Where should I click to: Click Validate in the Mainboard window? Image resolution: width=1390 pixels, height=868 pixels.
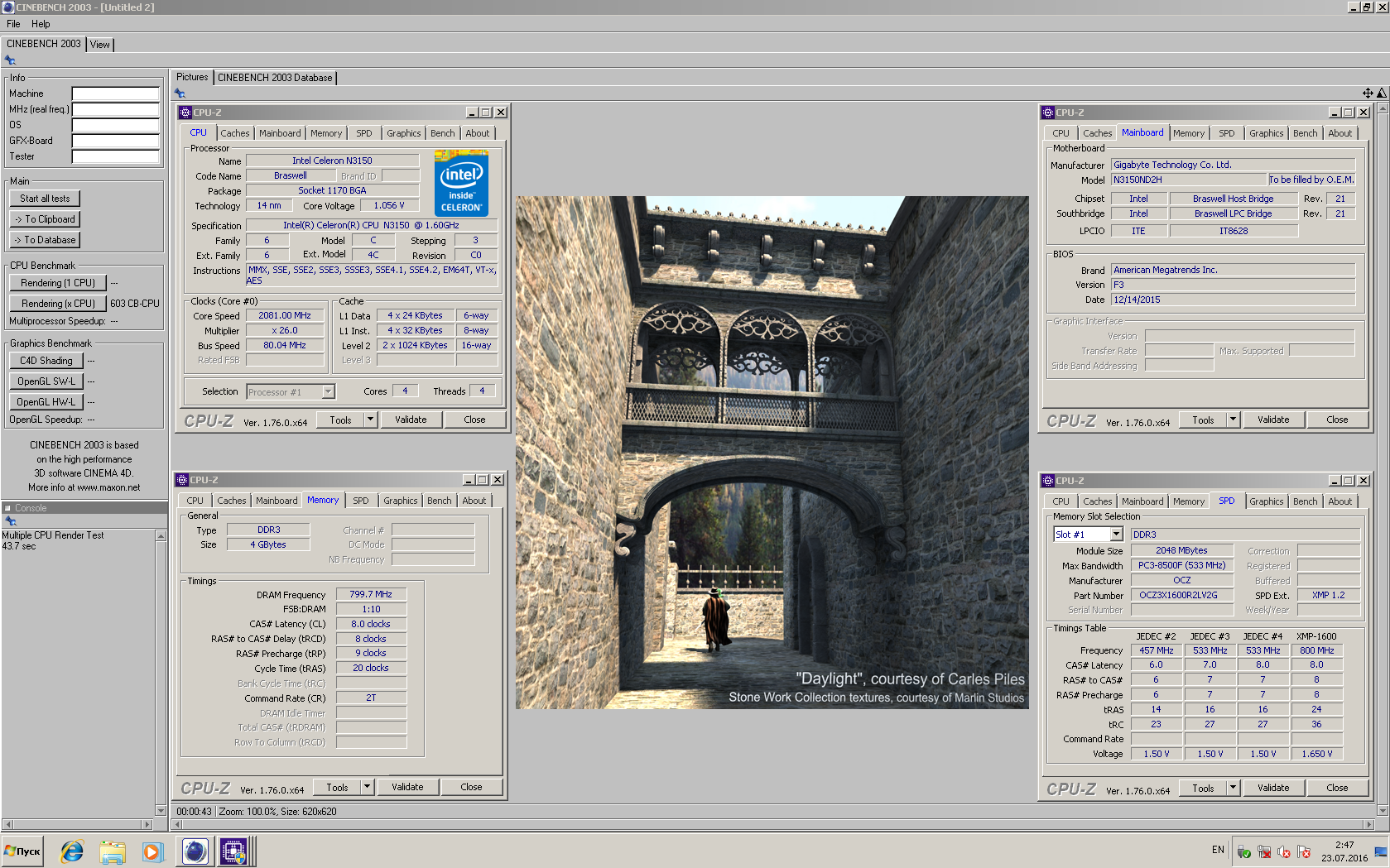pyautogui.click(x=1273, y=420)
